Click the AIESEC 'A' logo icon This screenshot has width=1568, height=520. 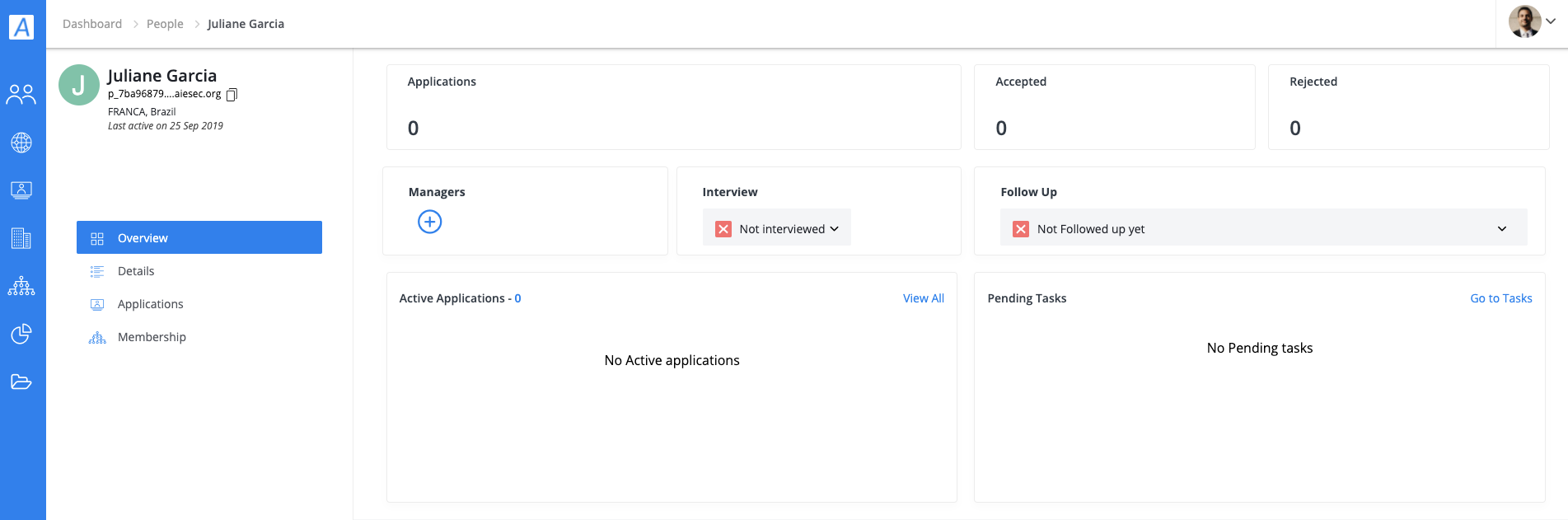[x=21, y=27]
